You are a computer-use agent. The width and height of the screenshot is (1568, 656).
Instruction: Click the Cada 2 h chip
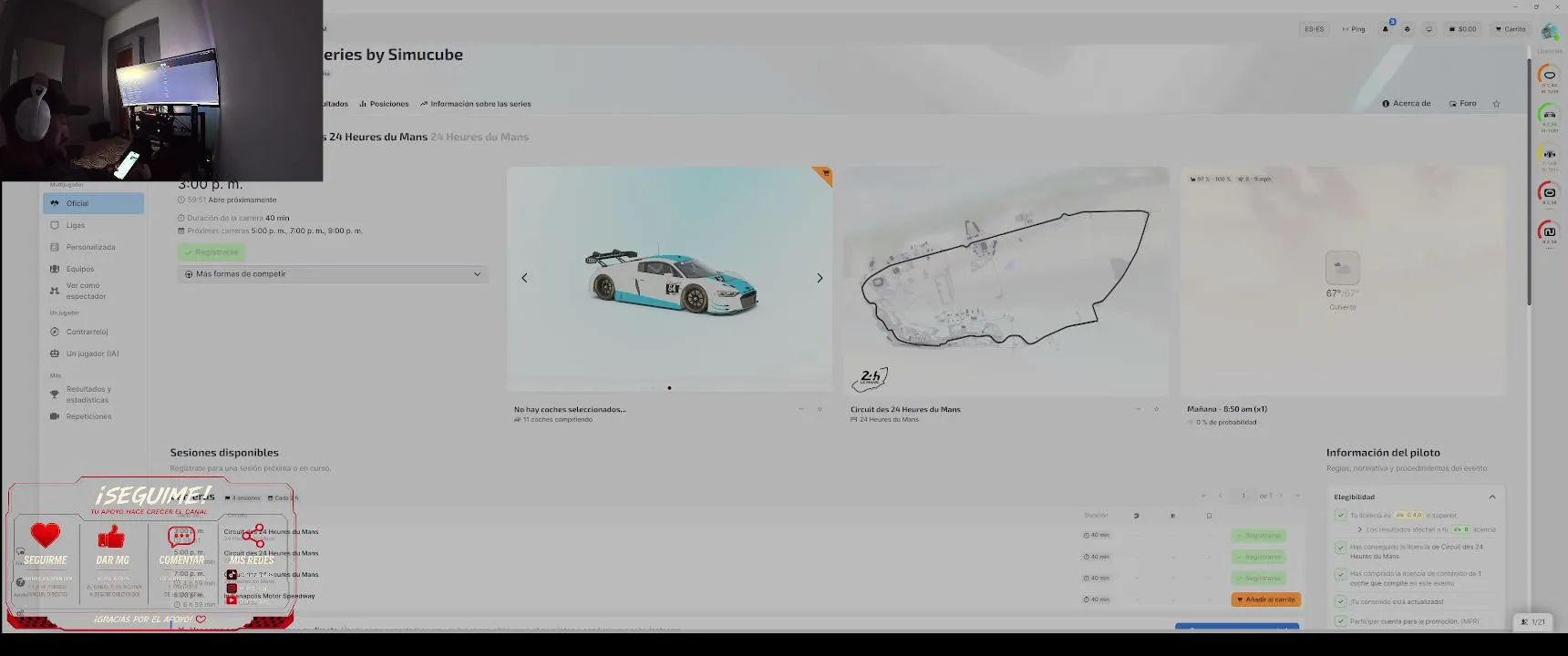(283, 497)
